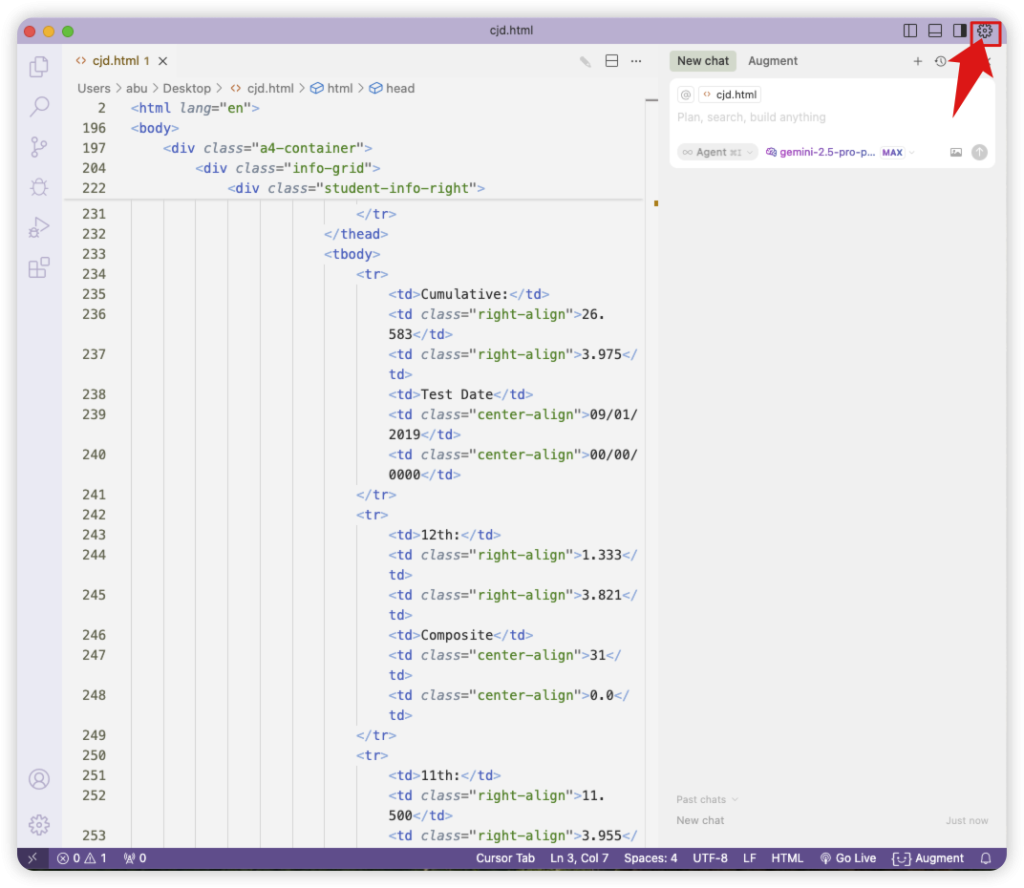Screen dimensions: 1024x888
Task: Expand the Past chats section
Action: pos(707,799)
